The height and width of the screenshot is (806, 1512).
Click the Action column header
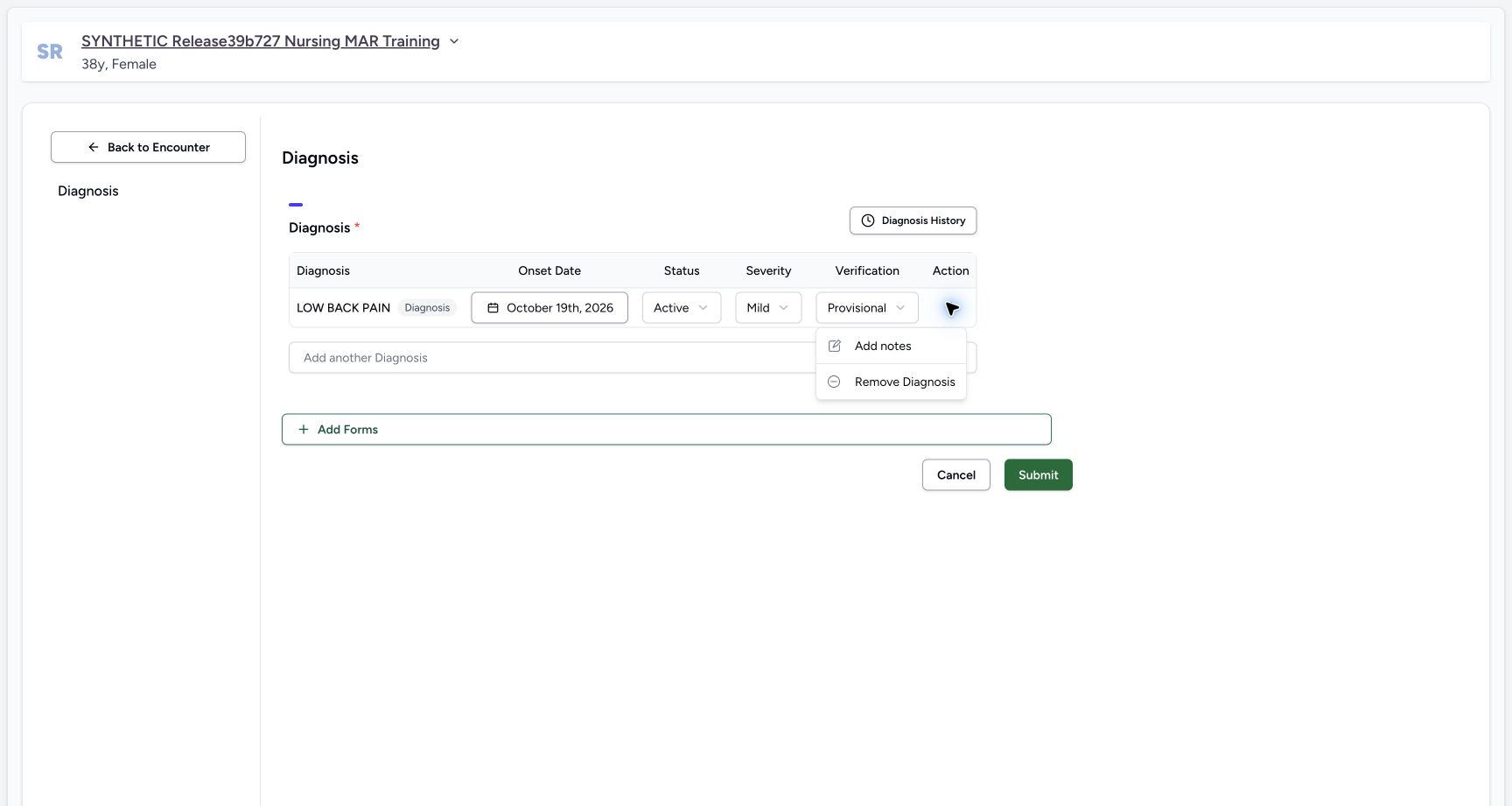(951, 271)
